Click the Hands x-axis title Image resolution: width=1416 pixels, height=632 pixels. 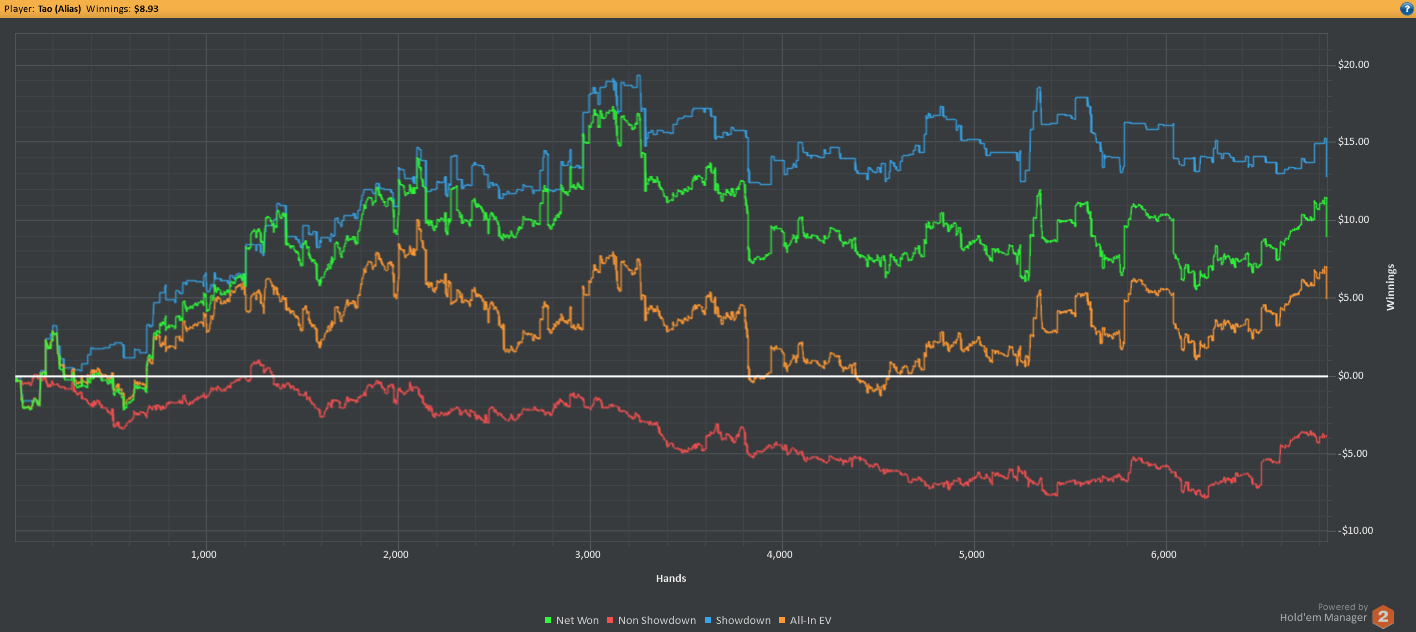671,578
